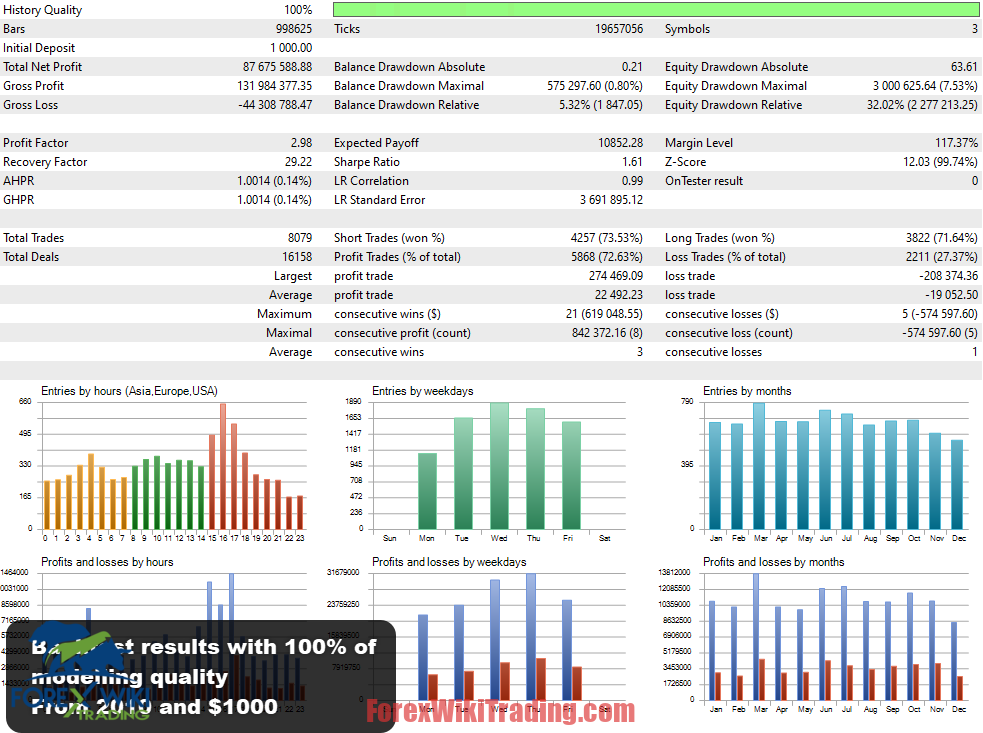
Task: Click the Total Trades value 8079
Action: [x=299, y=238]
